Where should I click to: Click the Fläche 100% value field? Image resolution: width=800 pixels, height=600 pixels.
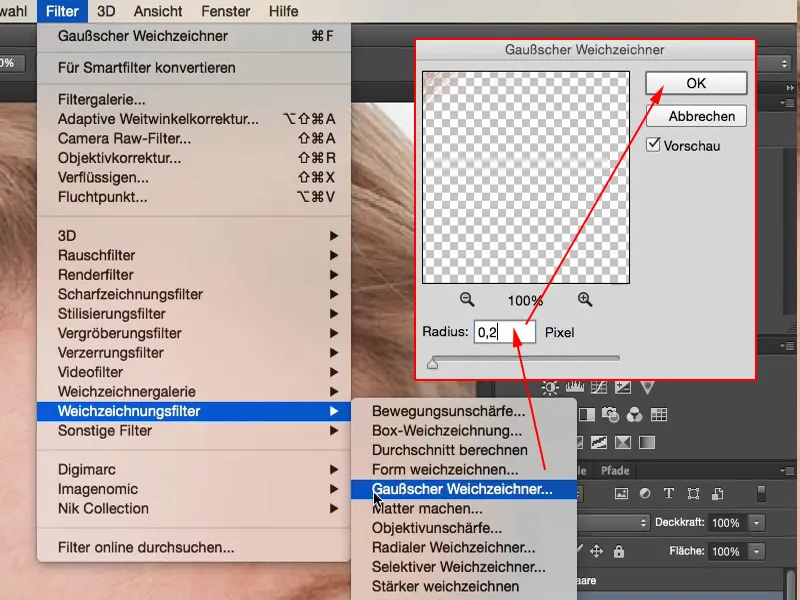coord(726,551)
